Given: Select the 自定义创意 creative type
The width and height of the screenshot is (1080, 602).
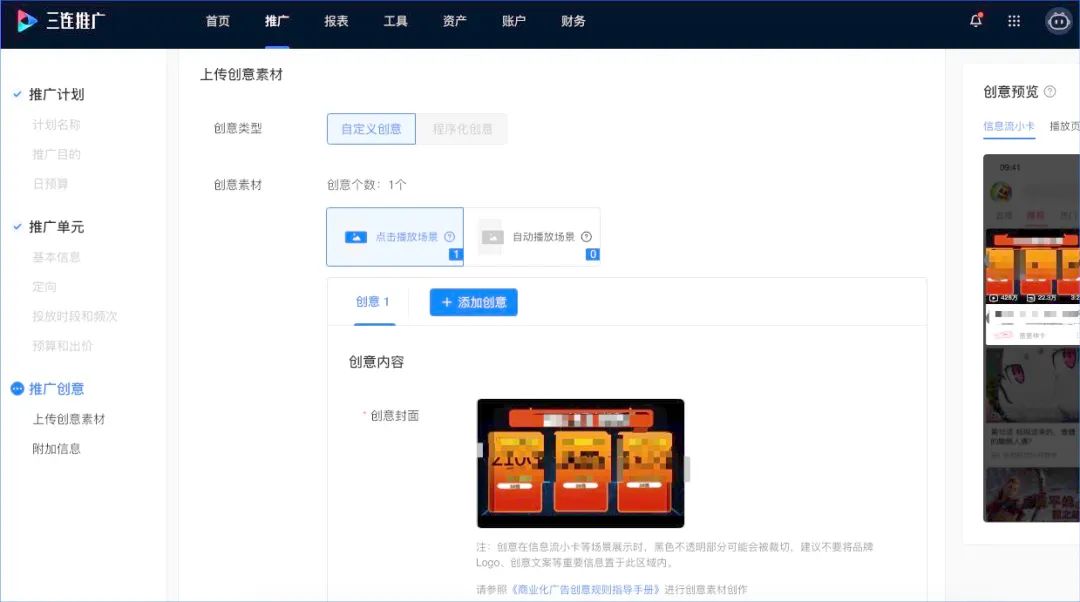Looking at the screenshot, I should coord(370,129).
